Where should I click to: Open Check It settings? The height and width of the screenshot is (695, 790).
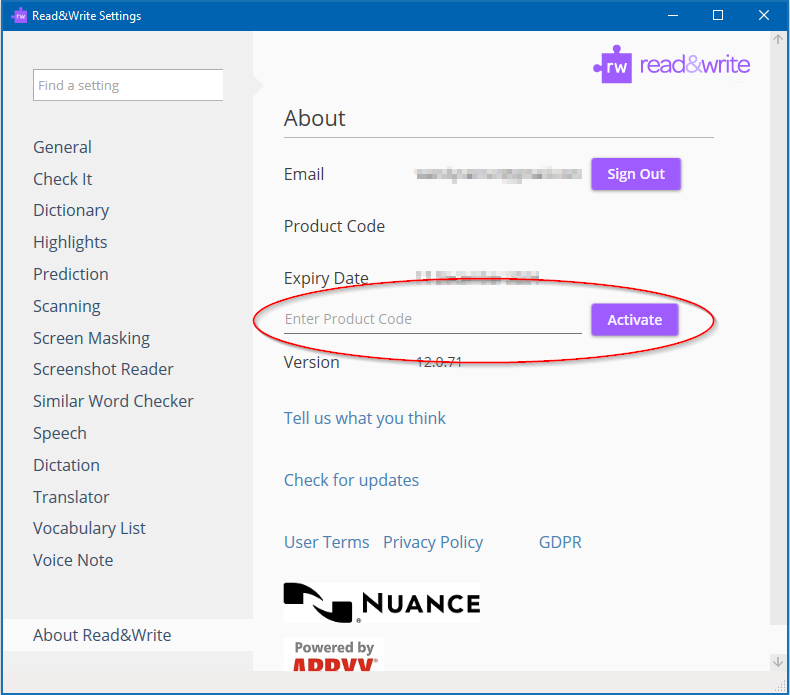coord(62,179)
